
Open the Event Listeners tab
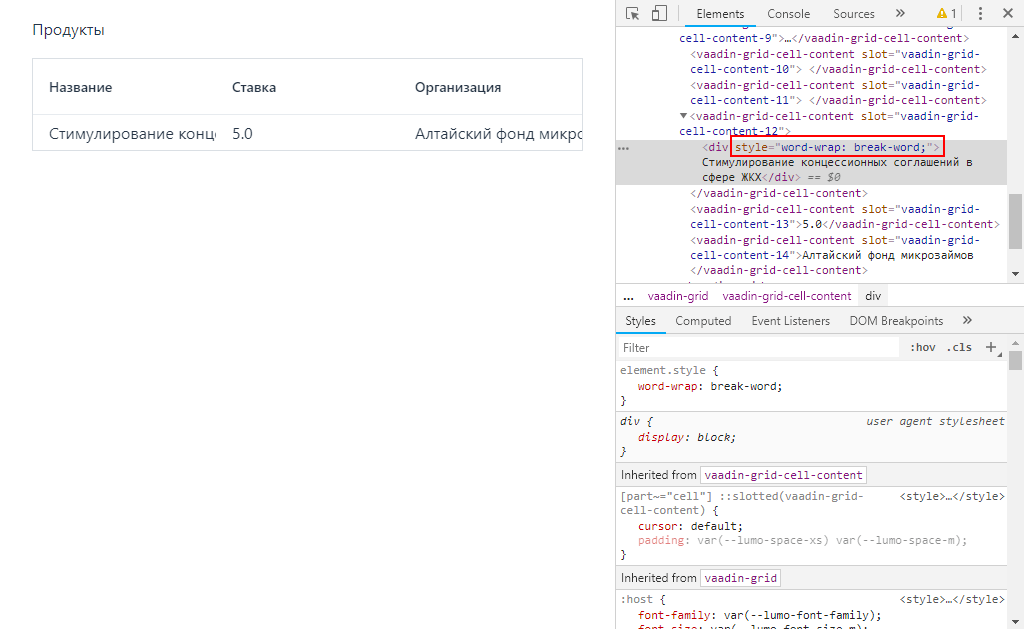[790, 321]
